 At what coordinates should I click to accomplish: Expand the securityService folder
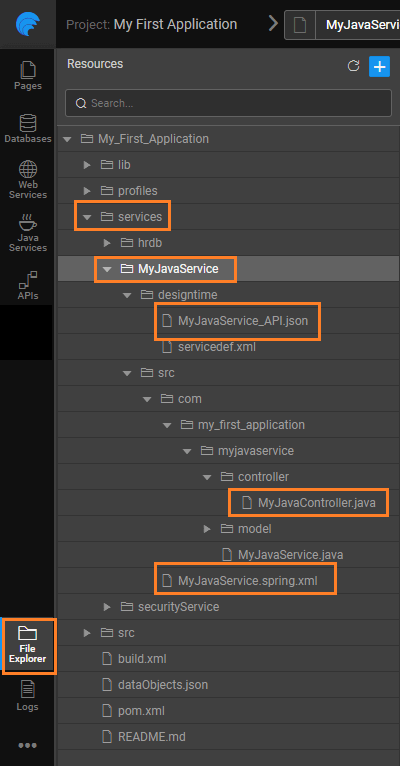(107, 607)
